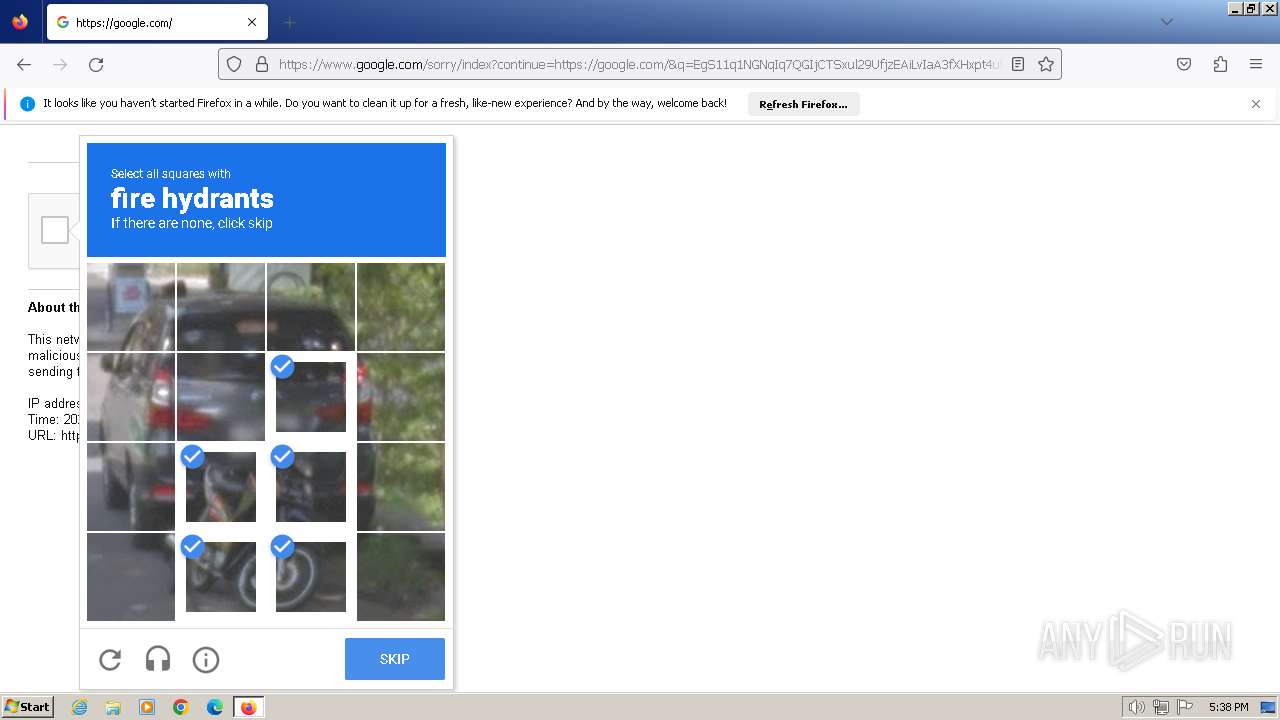Go forward one page

60,64
